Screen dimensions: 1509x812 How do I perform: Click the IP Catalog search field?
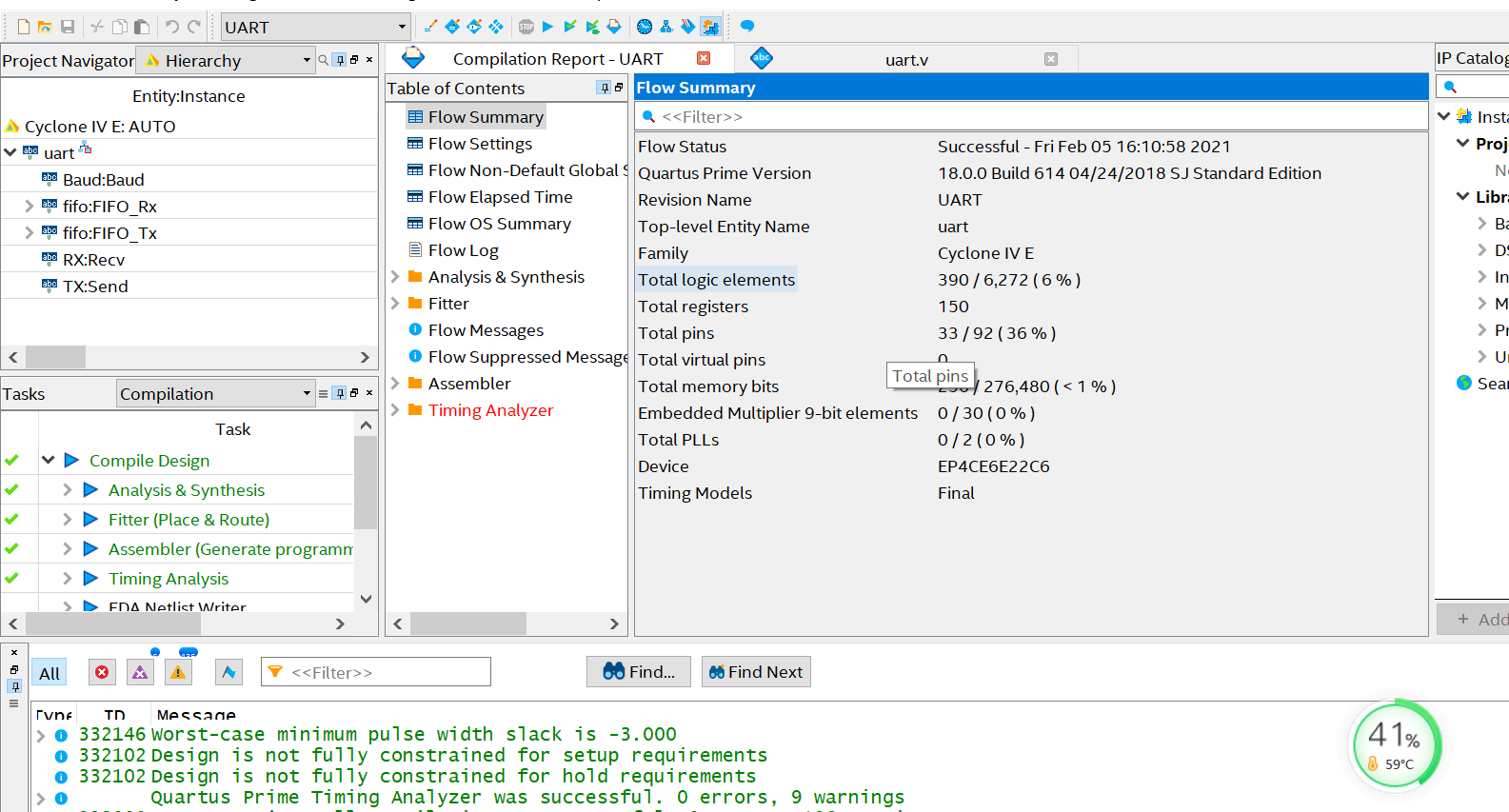point(1474,87)
